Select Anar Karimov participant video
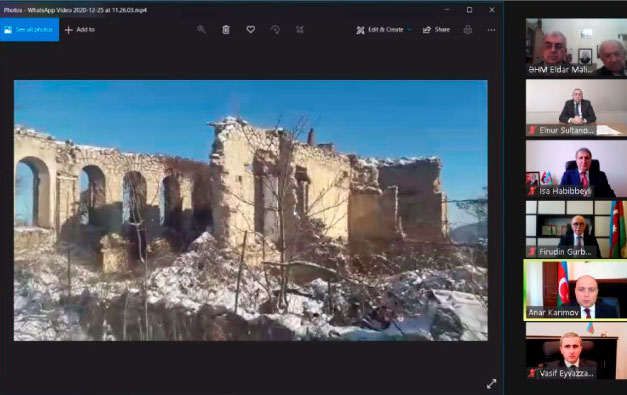 pos(575,290)
